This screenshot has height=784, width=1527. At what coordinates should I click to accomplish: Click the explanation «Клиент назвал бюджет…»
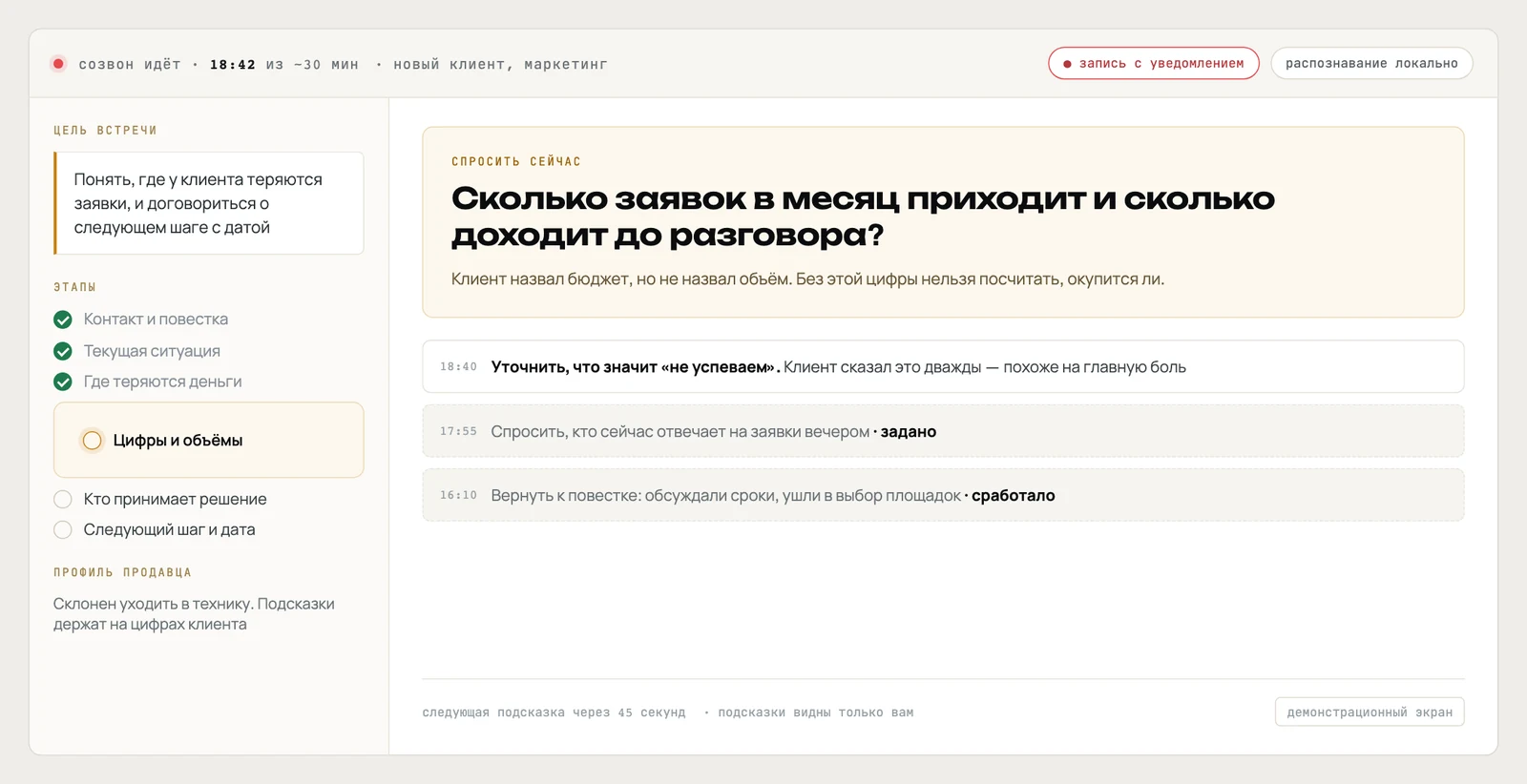[x=807, y=279]
